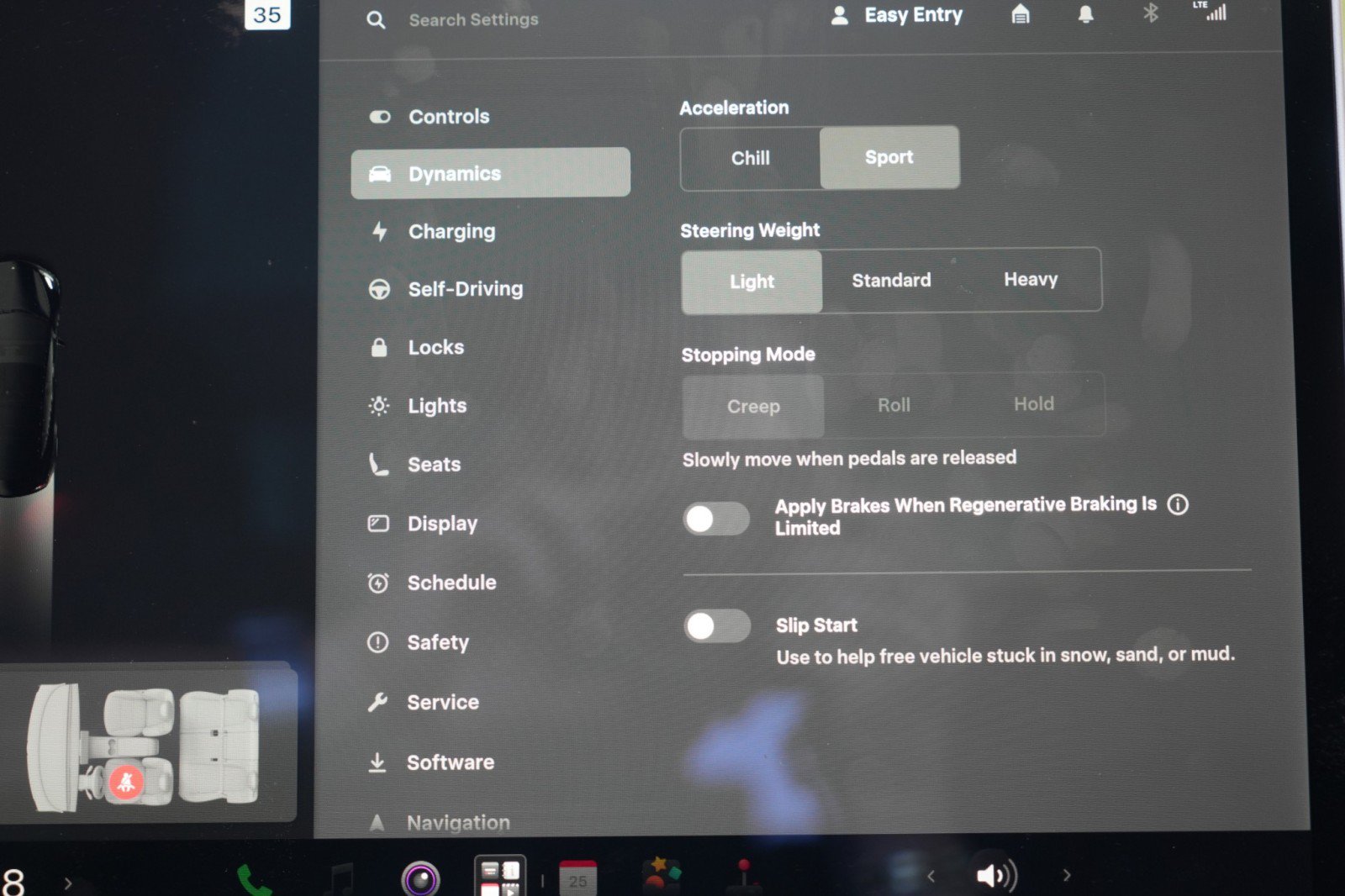
Task: Open the Toybox app in the dock
Action: click(x=662, y=876)
